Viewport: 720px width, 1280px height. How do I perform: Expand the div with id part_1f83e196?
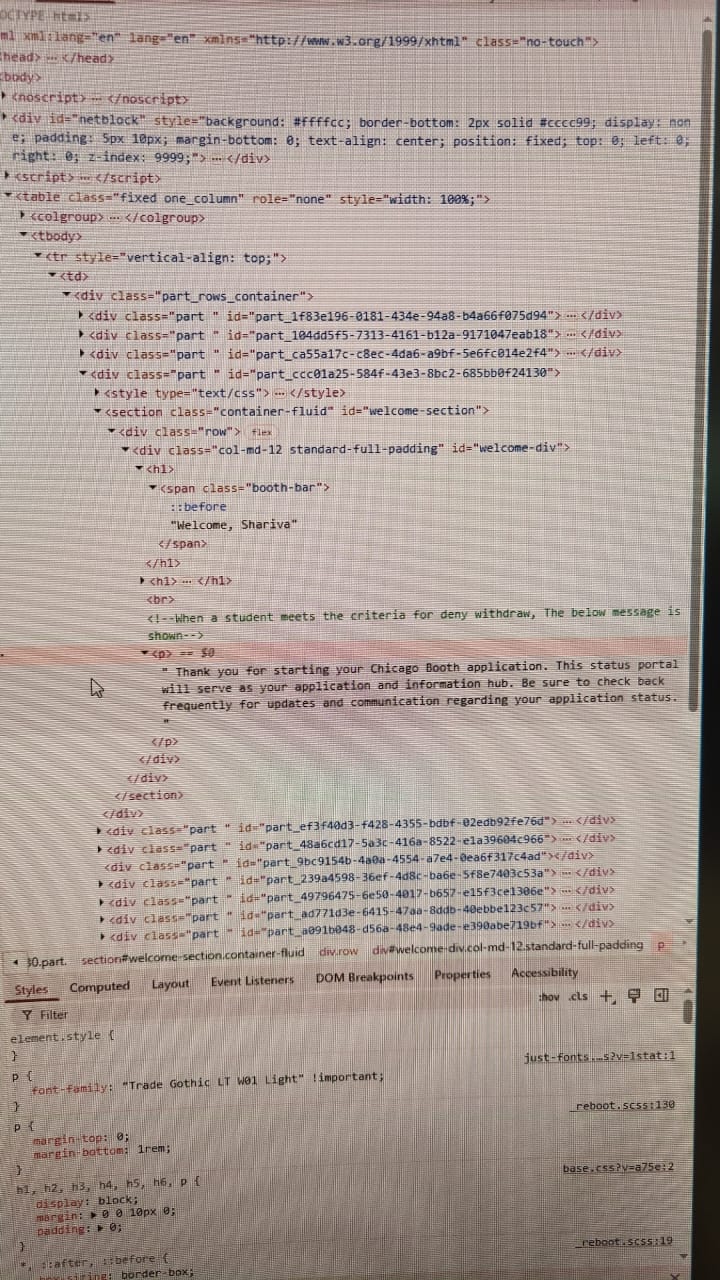click(x=81, y=316)
